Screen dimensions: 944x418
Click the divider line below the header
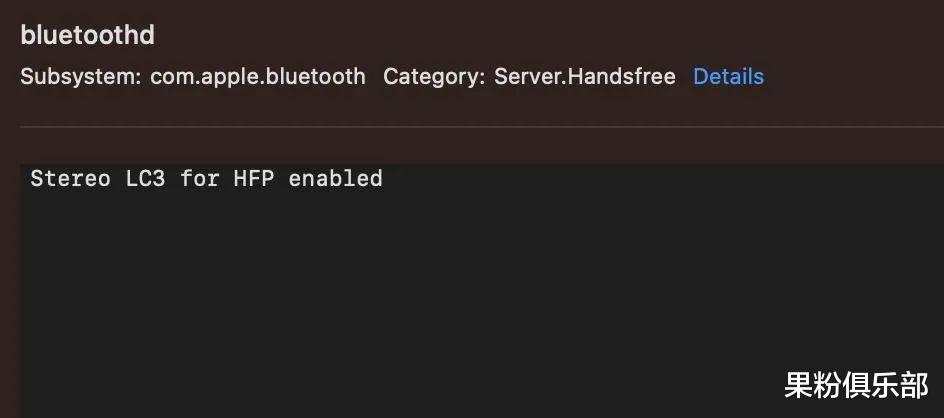click(x=480, y=127)
